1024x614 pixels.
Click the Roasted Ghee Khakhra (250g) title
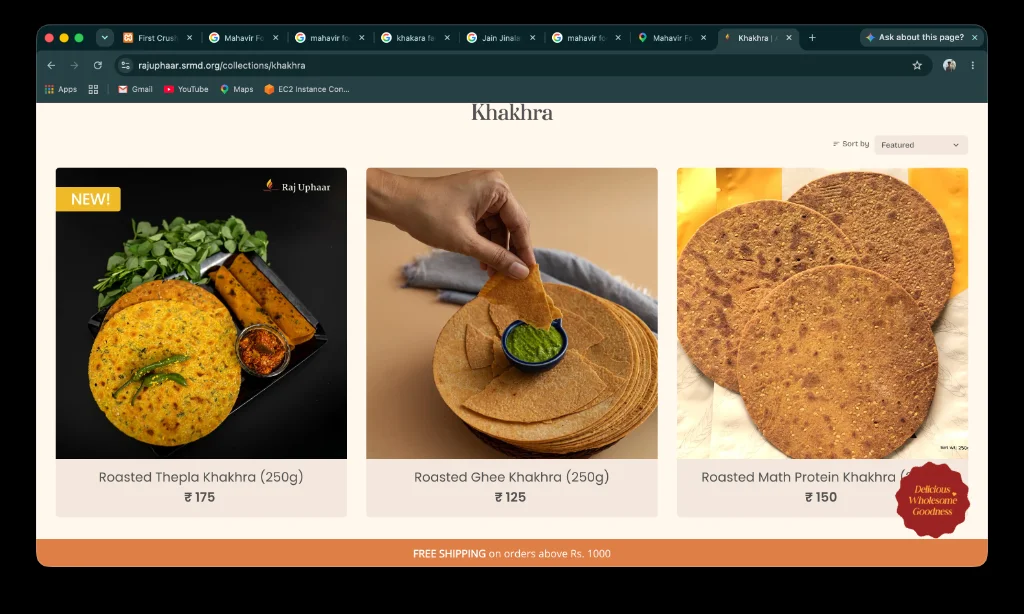[511, 477]
